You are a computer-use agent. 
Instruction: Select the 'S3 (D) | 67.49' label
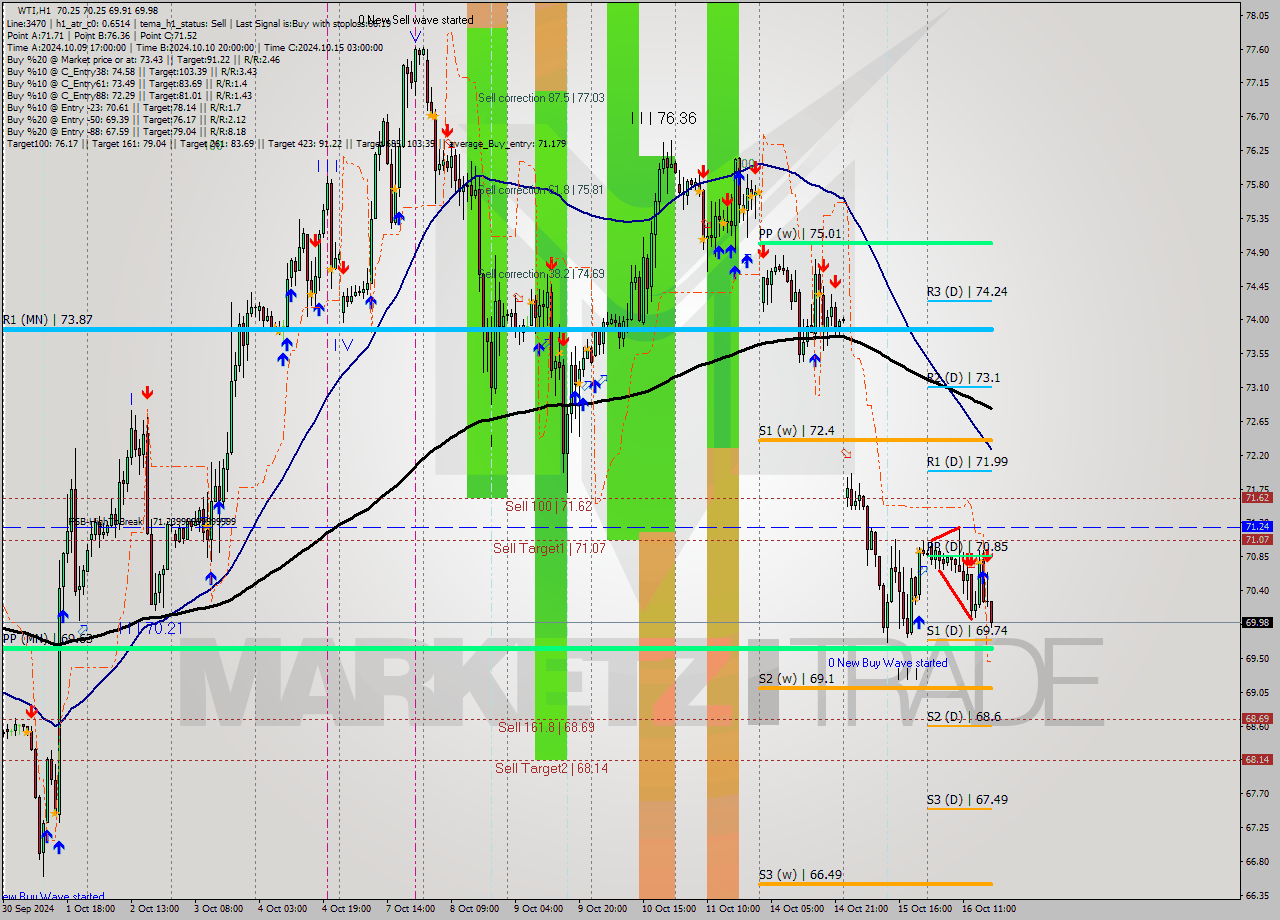pos(967,800)
